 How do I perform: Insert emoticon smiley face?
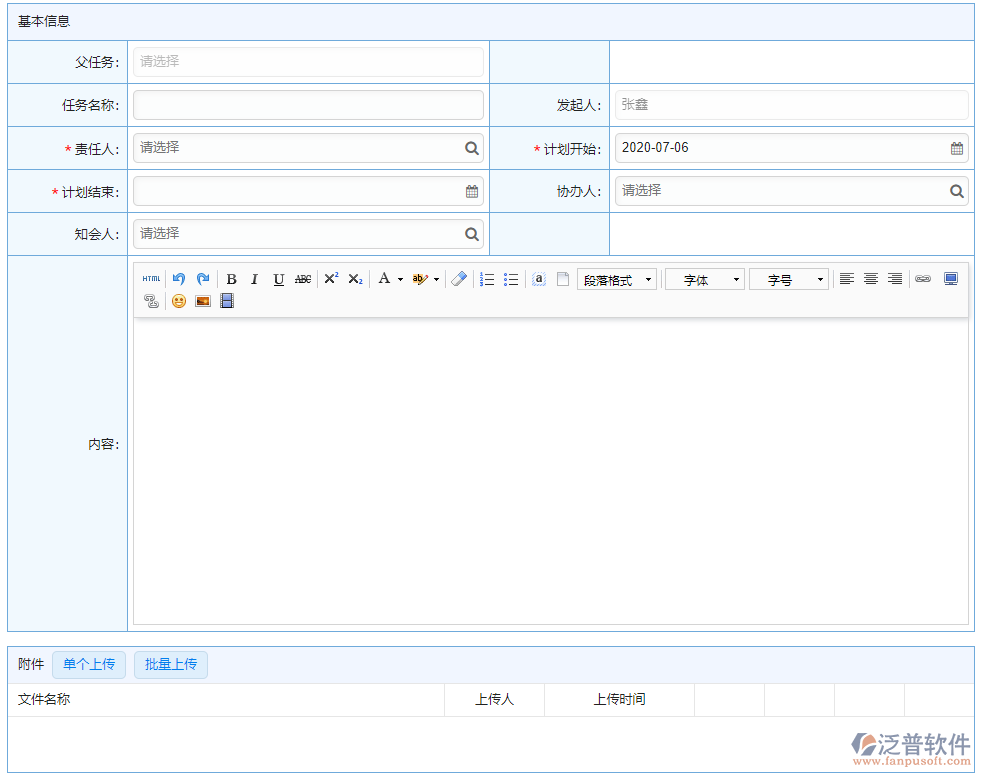click(179, 301)
